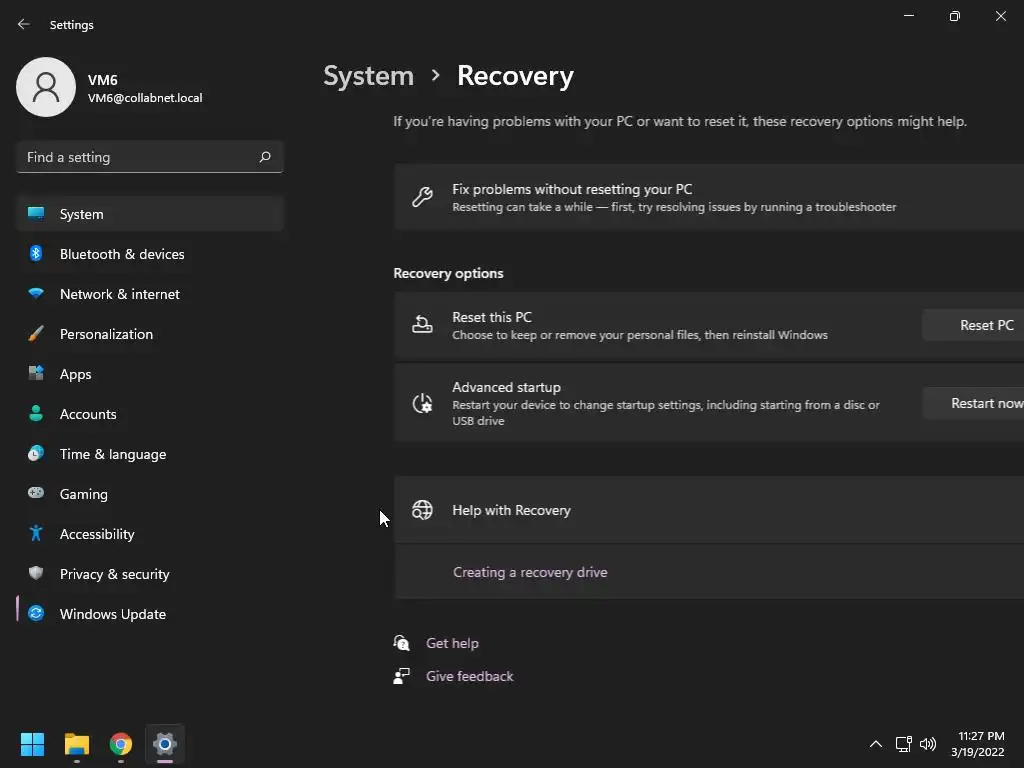The image size is (1024, 768).
Task: Click the search magnifier icon
Action: pyautogui.click(x=265, y=157)
